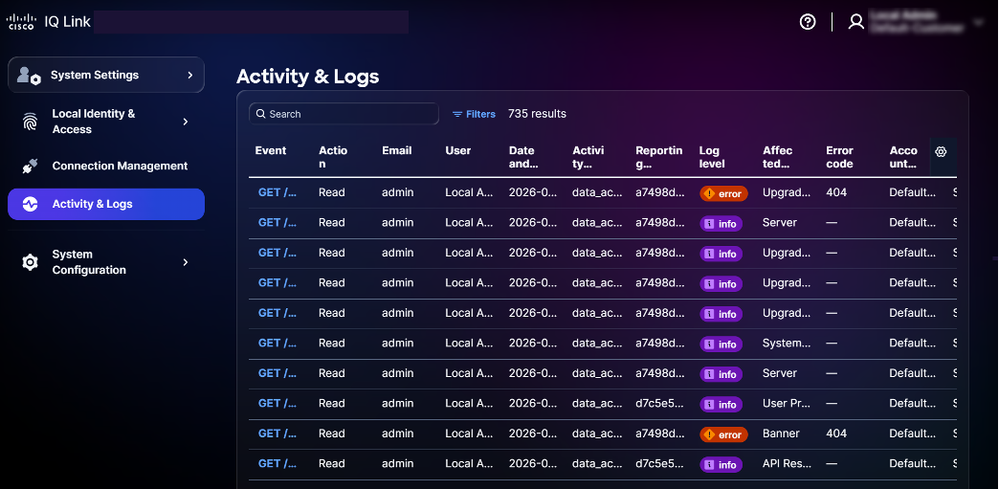The height and width of the screenshot is (490, 999).
Task: Expand Local Identity & Access chevron
Action: 185,121
